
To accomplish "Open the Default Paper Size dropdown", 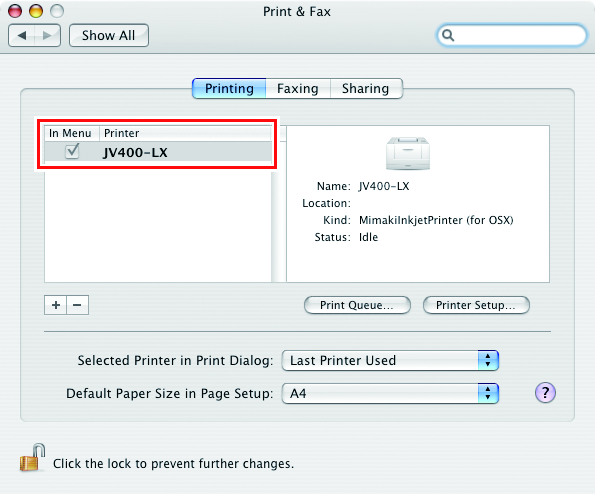I will [x=390, y=393].
